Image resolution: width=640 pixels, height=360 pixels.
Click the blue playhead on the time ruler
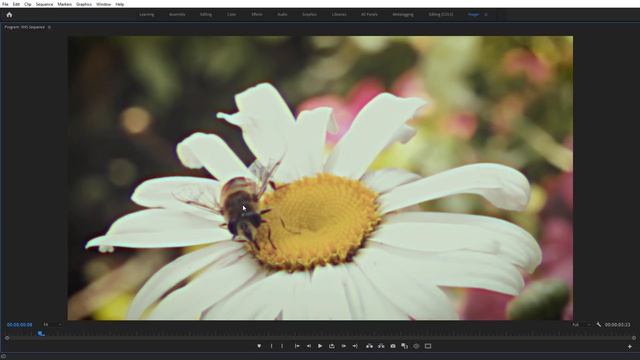click(41, 333)
